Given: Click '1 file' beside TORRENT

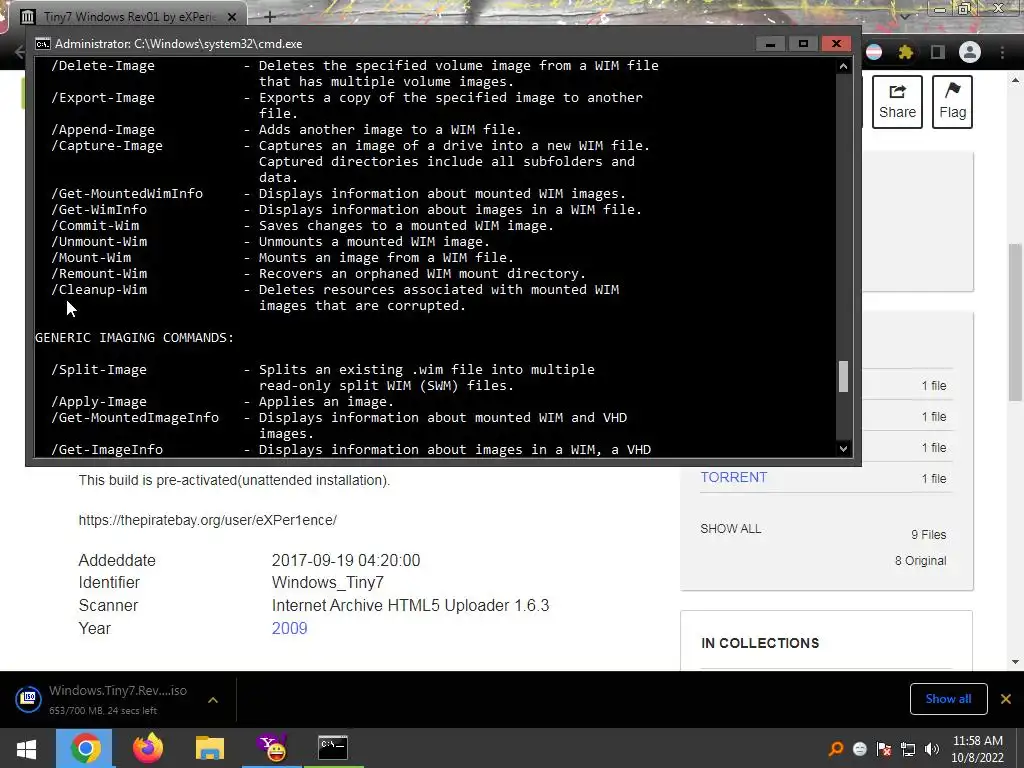Looking at the screenshot, I should click(x=934, y=479).
